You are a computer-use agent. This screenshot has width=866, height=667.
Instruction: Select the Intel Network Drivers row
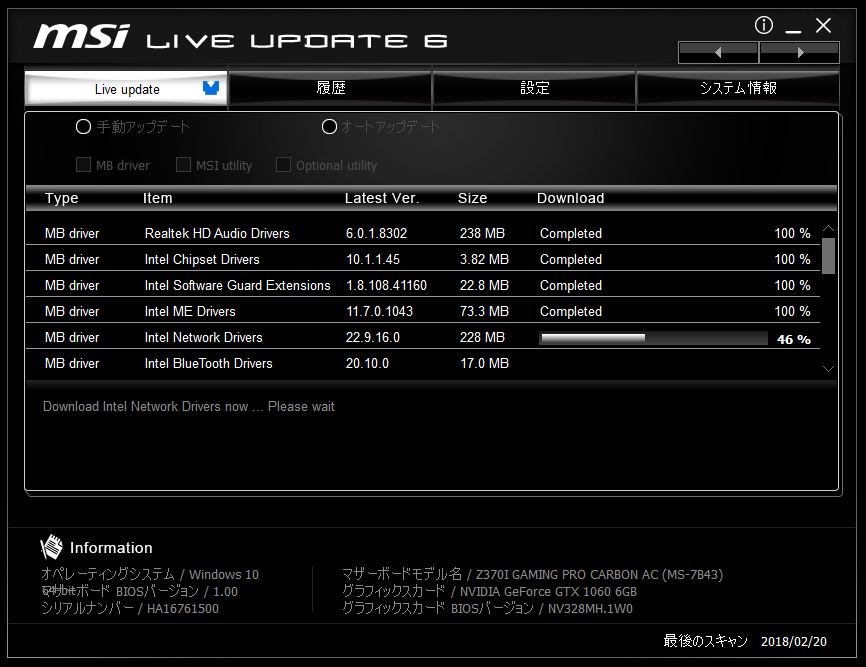(423, 337)
